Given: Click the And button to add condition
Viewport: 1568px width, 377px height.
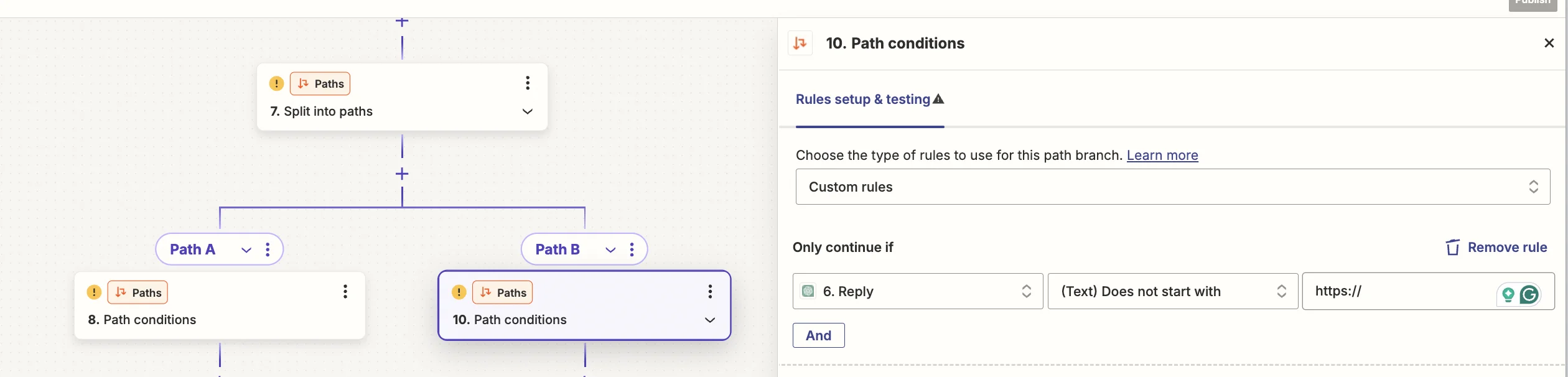Looking at the screenshot, I should click(818, 335).
